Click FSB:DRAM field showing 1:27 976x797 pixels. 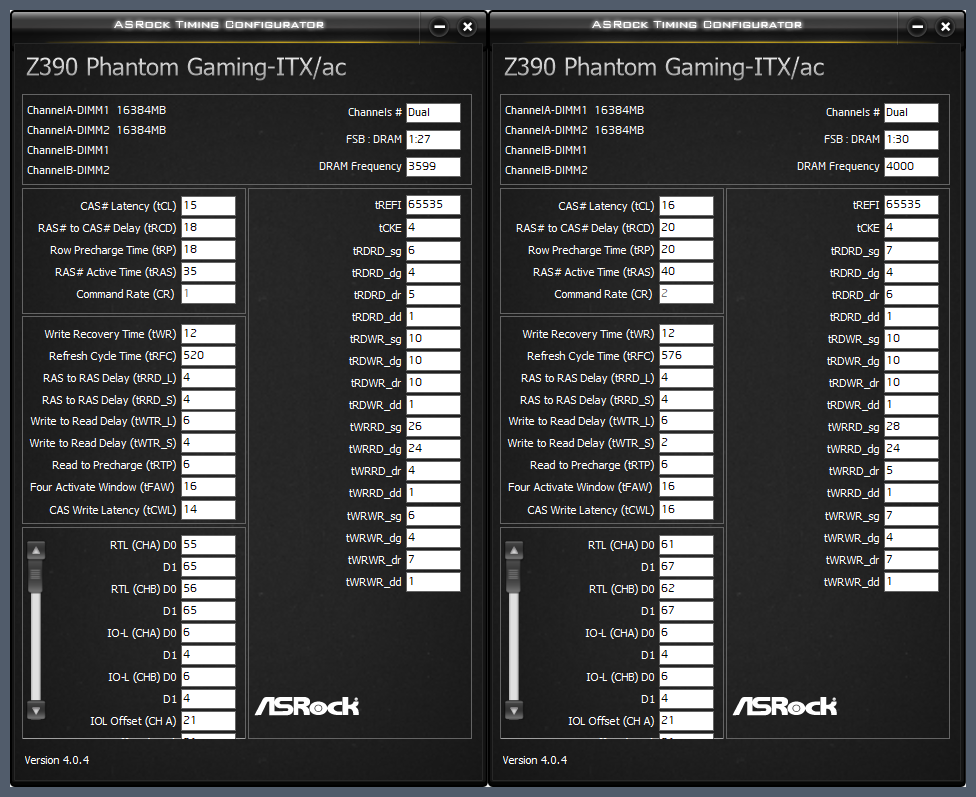point(433,139)
